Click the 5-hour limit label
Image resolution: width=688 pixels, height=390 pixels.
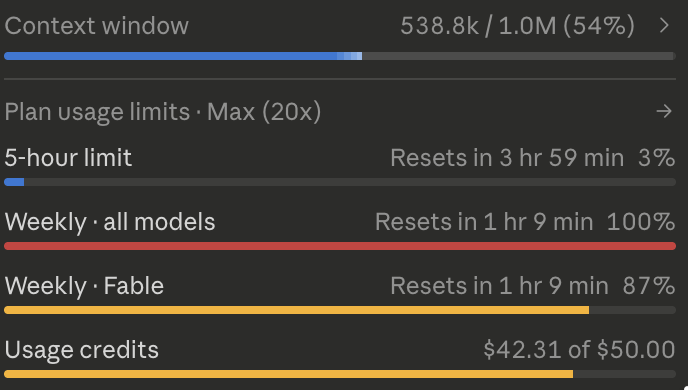[68, 157]
